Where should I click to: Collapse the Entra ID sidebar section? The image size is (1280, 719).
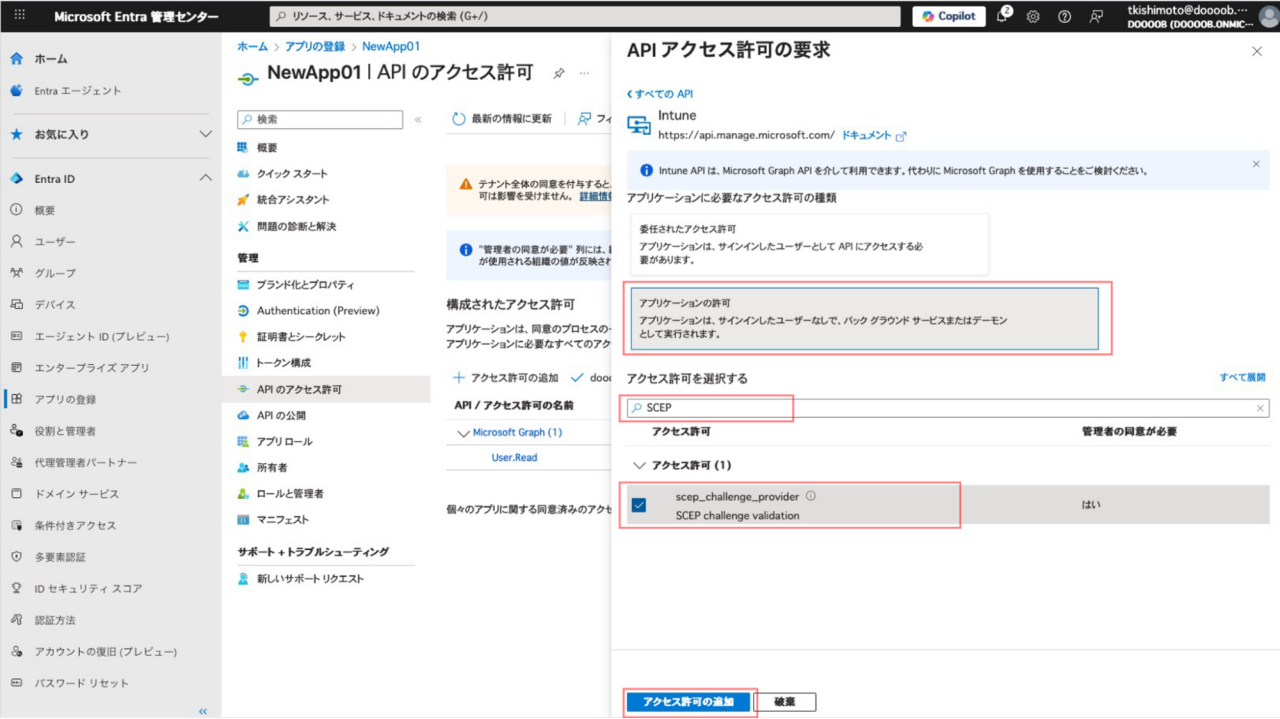point(205,179)
